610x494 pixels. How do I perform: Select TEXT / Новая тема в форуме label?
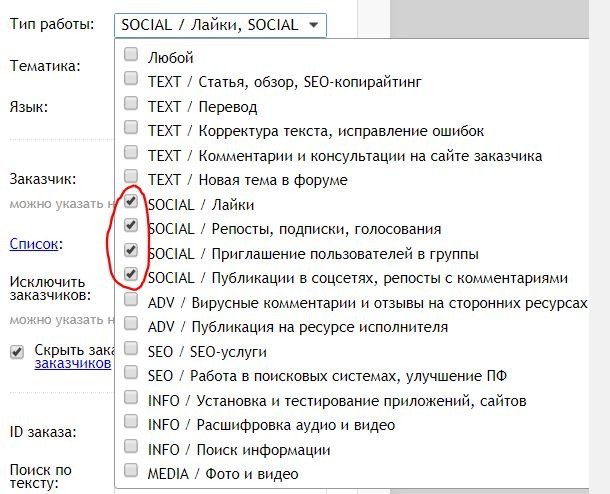pyautogui.click(x=247, y=180)
